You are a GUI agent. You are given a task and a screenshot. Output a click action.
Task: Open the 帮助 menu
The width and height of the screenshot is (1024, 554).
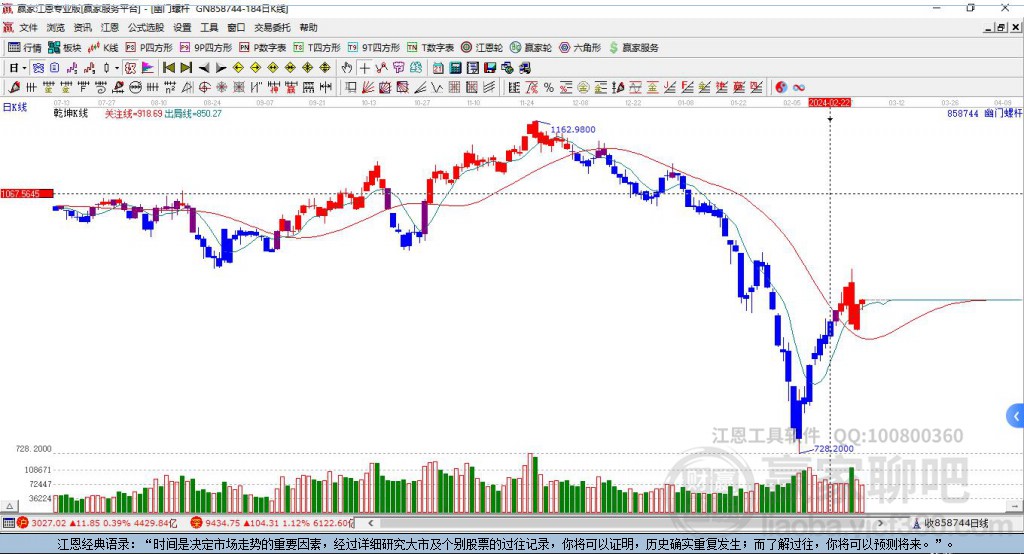308,27
